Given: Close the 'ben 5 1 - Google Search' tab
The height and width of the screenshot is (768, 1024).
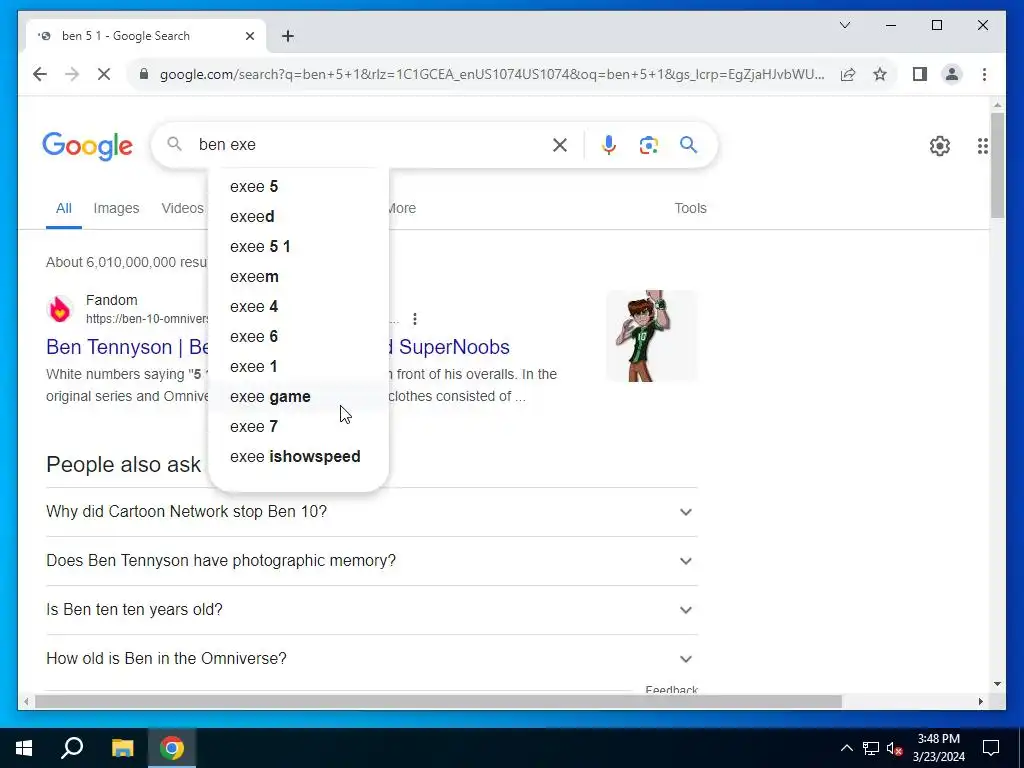Looking at the screenshot, I should (x=249, y=36).
